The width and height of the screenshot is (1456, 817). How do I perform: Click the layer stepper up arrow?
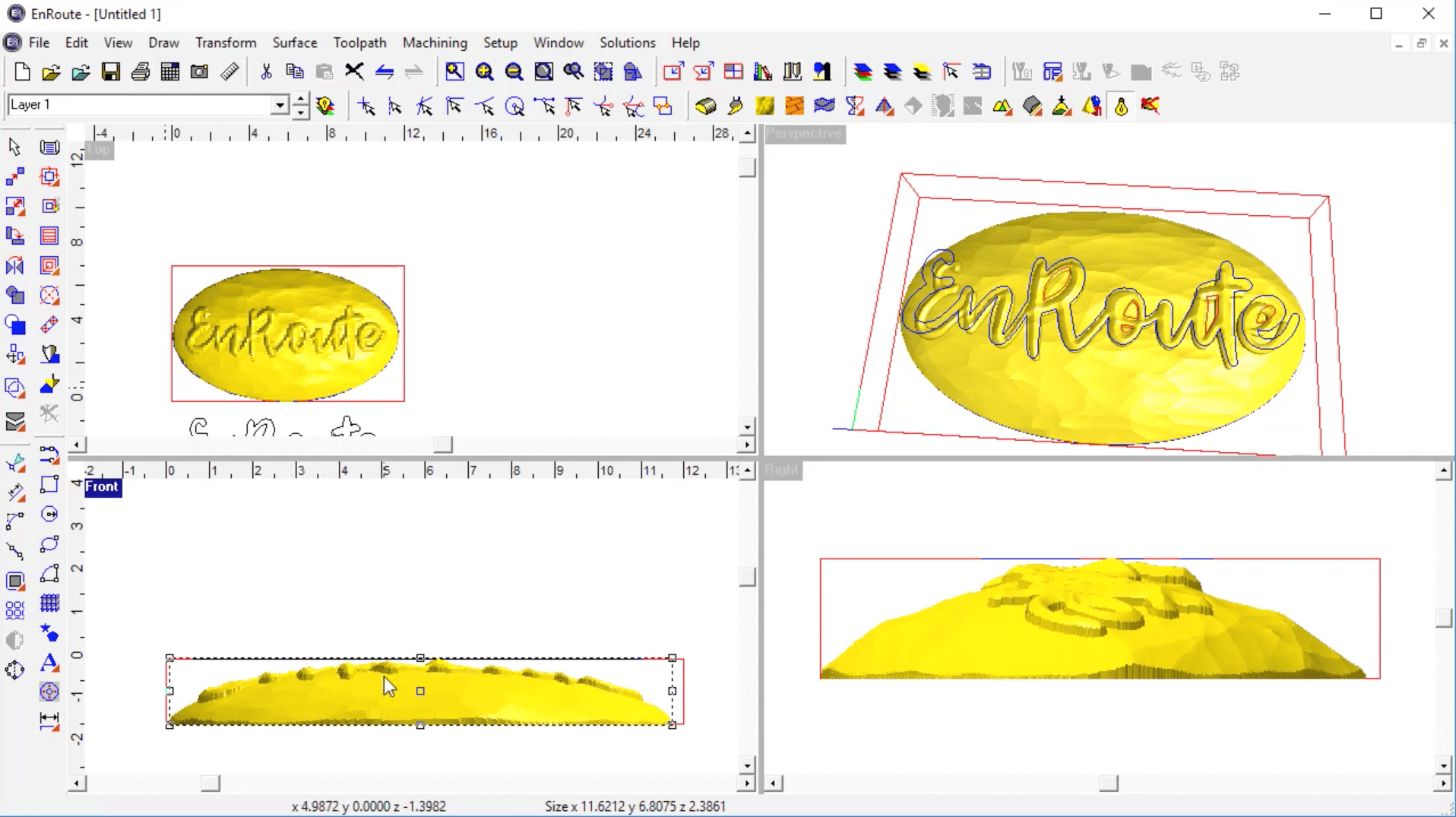pyautogui.click(x=301, y=99)
